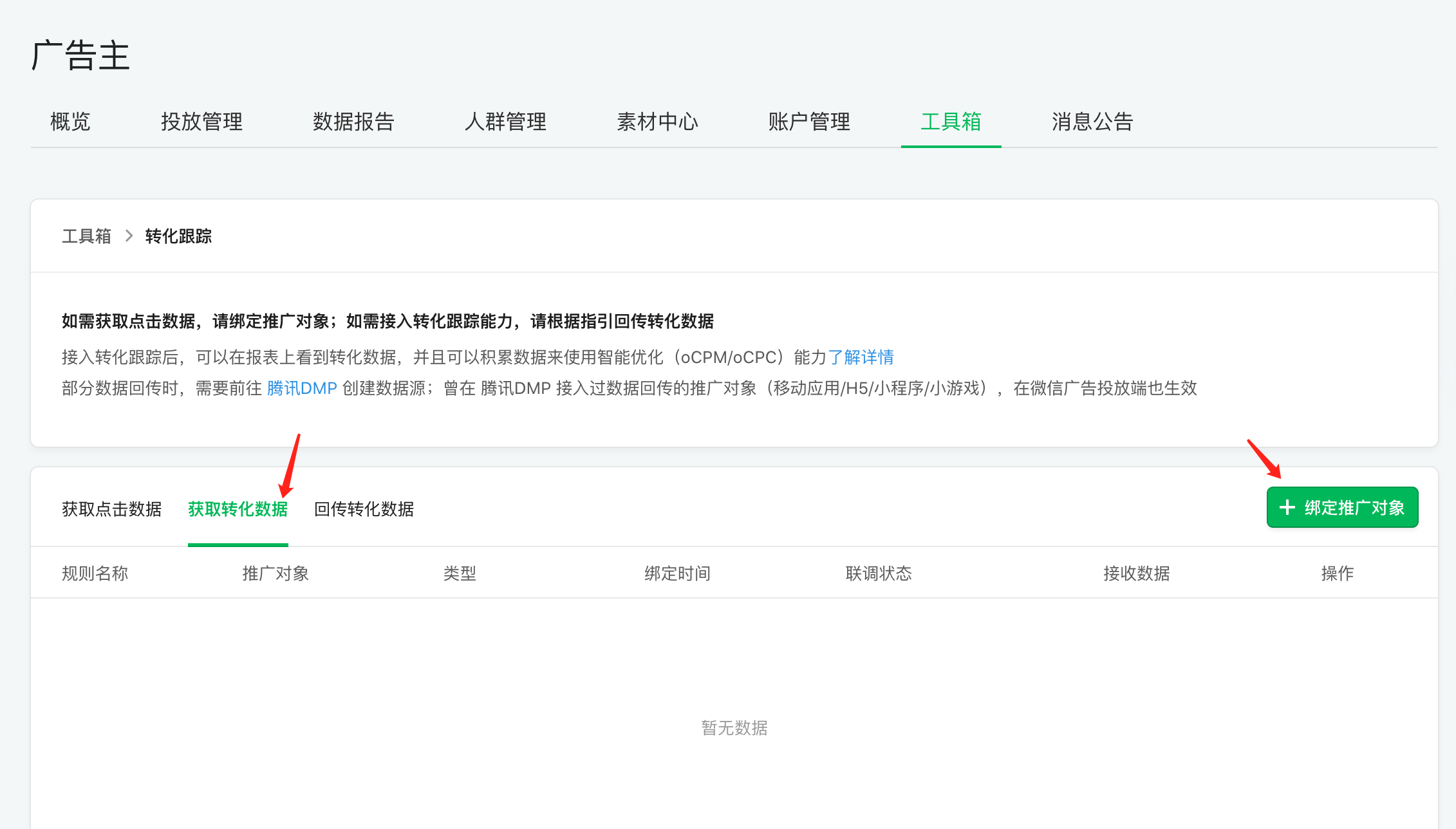Click breadcrumb chevron separator

point(129,236)
